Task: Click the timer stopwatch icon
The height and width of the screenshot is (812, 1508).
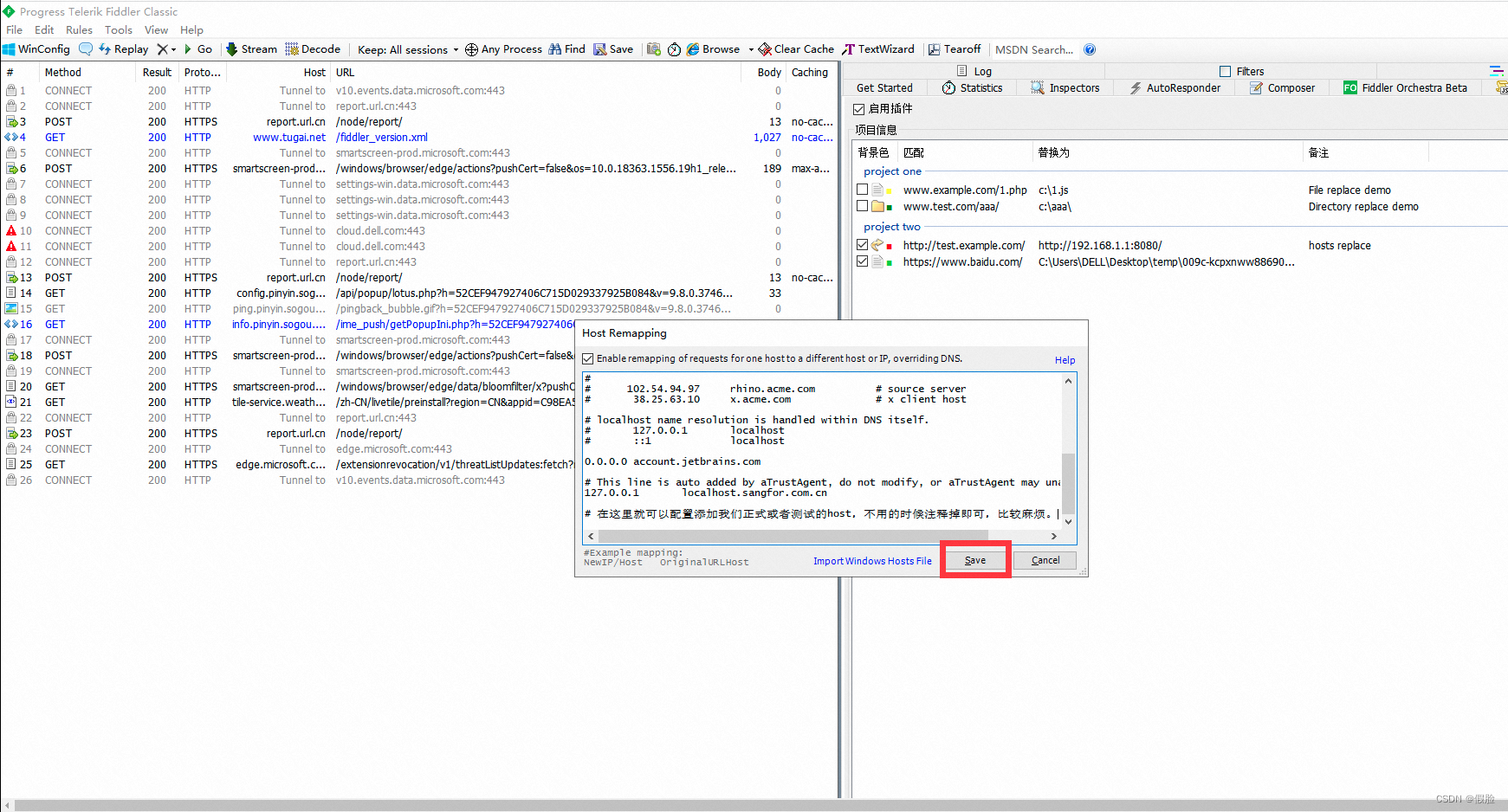Action: (674, 49)
